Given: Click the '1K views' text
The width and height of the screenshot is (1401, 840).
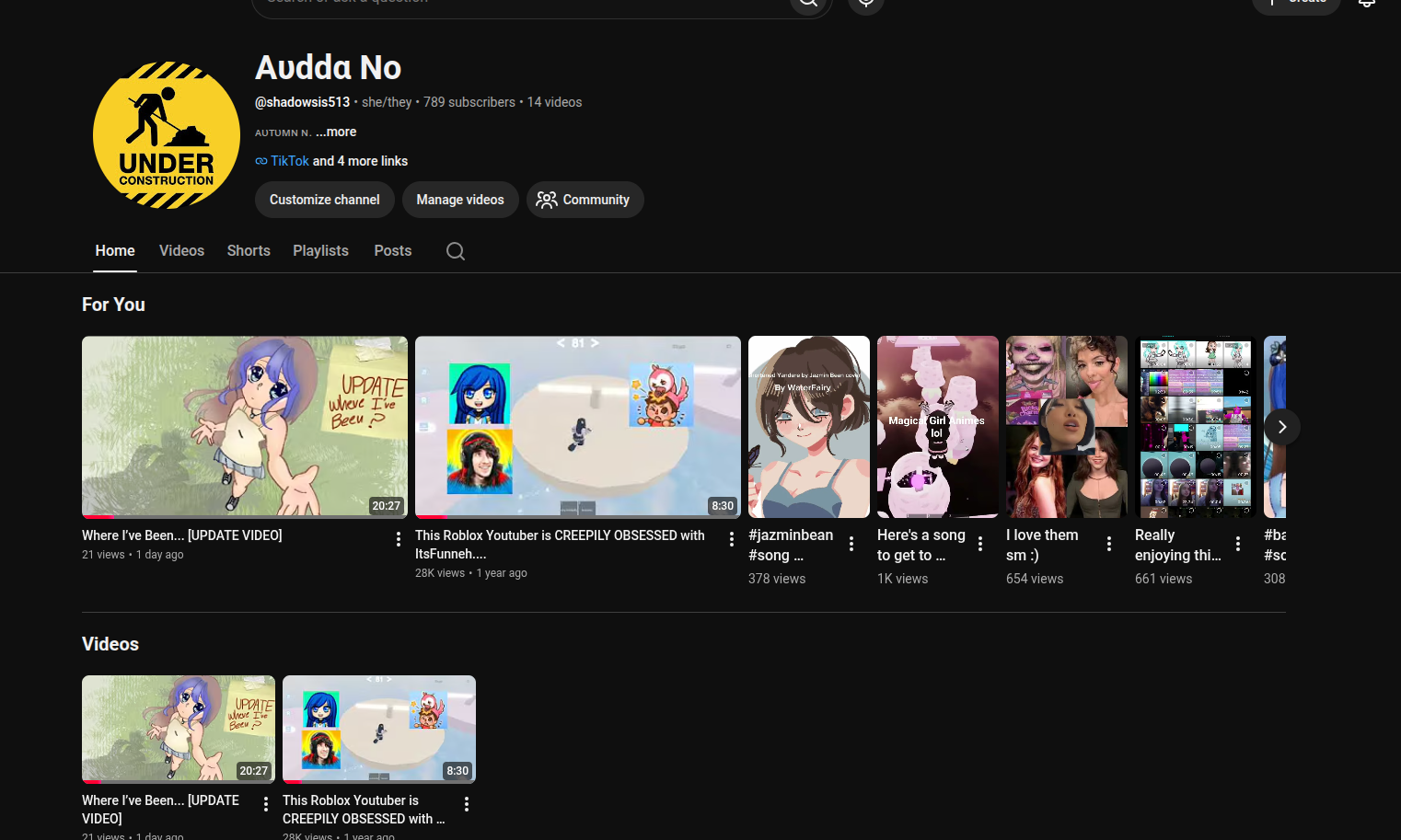Looking at the screenshot, I should [903, 579].
